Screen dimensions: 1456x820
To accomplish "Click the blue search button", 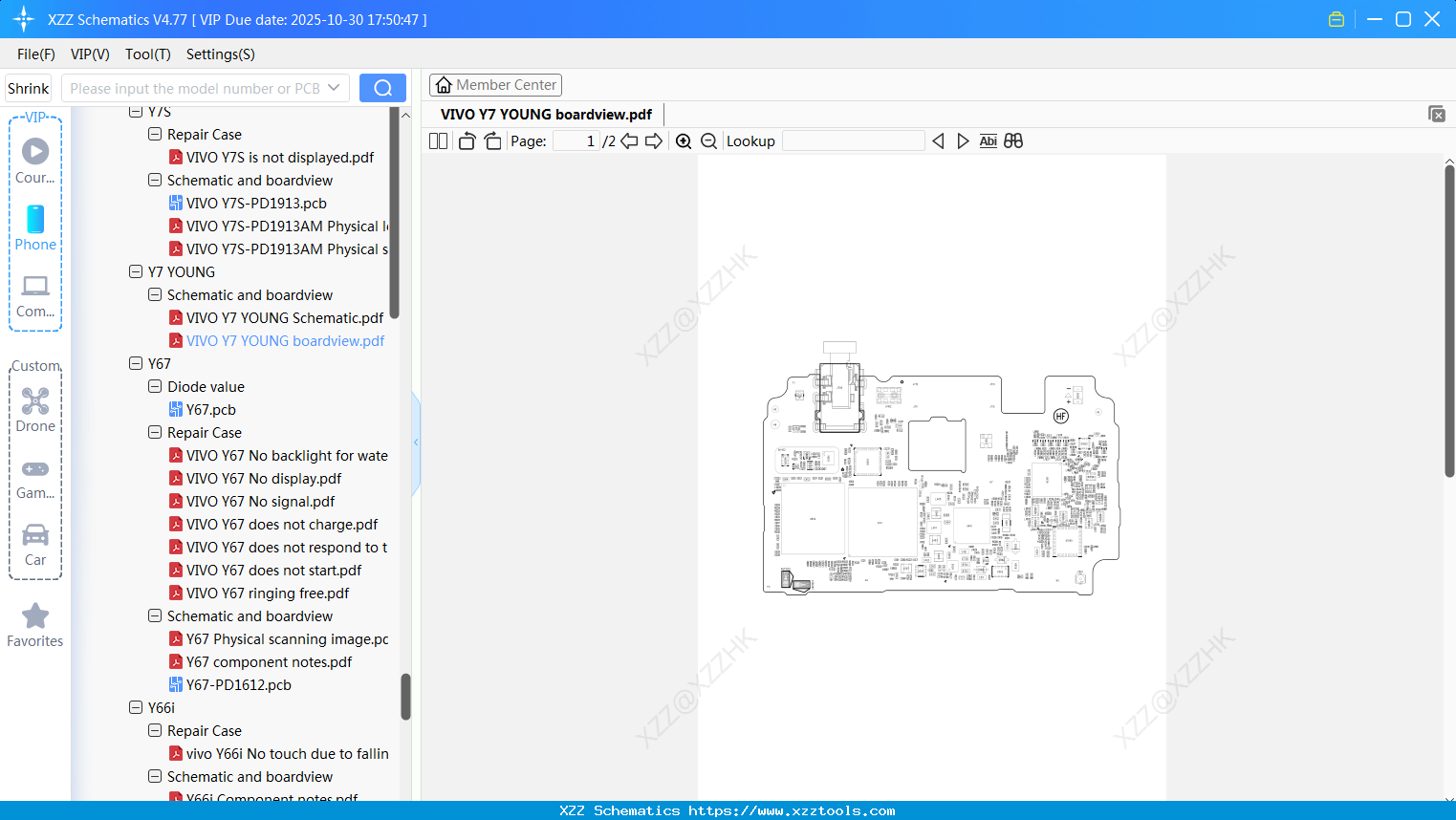I will pyautogui.click(x=382, y=88).
